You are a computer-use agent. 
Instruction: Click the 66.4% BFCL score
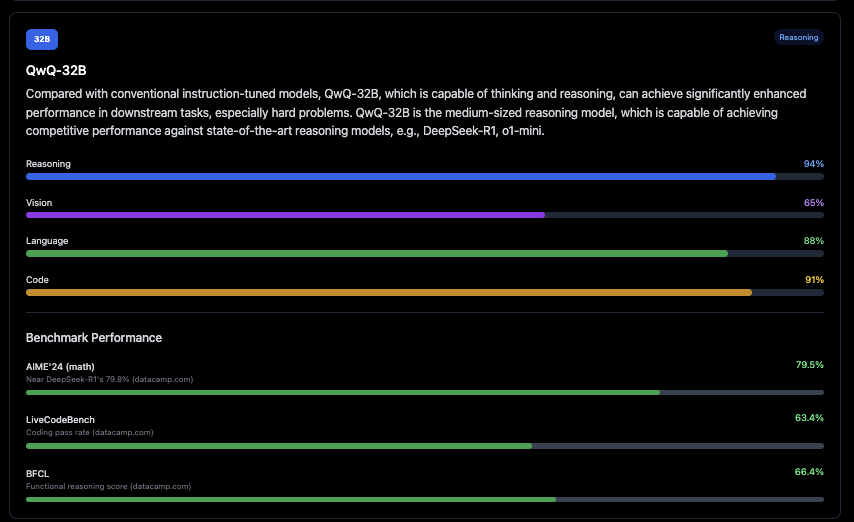click(x=809, y=472)
